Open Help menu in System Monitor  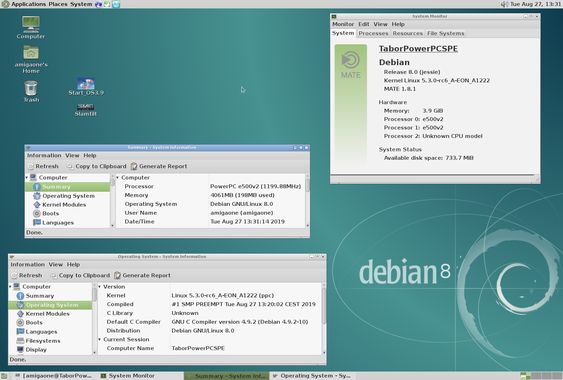click(x=398, y=24)
